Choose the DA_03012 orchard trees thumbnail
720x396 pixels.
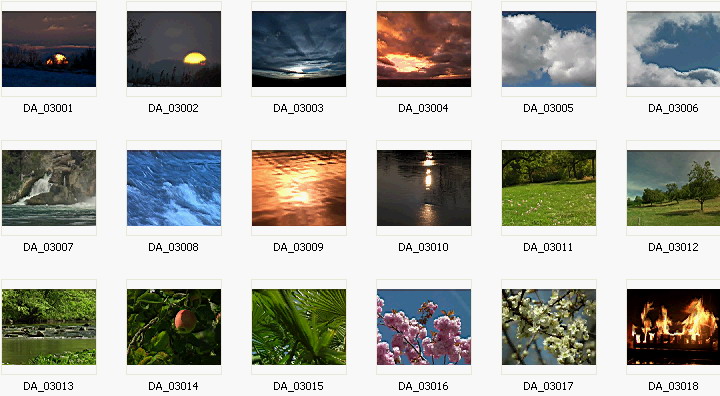click(x=673, y=188)
